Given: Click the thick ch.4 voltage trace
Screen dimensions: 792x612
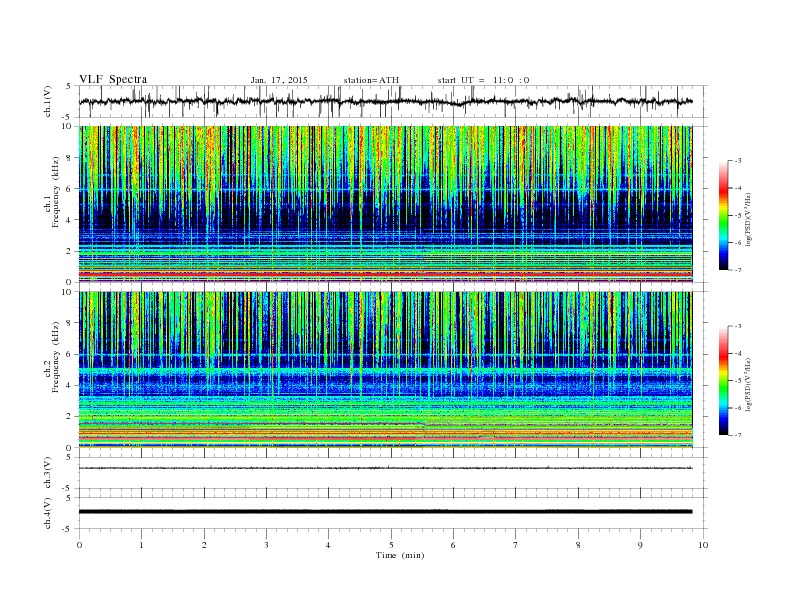Looking at the screenshot, I should (385, 512).
